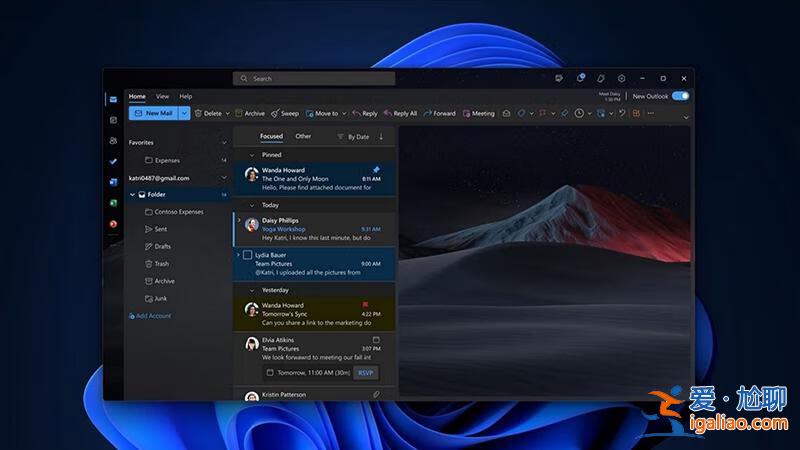
Task: Open the To Do checkmark app
Action: [x=113, y=161]
